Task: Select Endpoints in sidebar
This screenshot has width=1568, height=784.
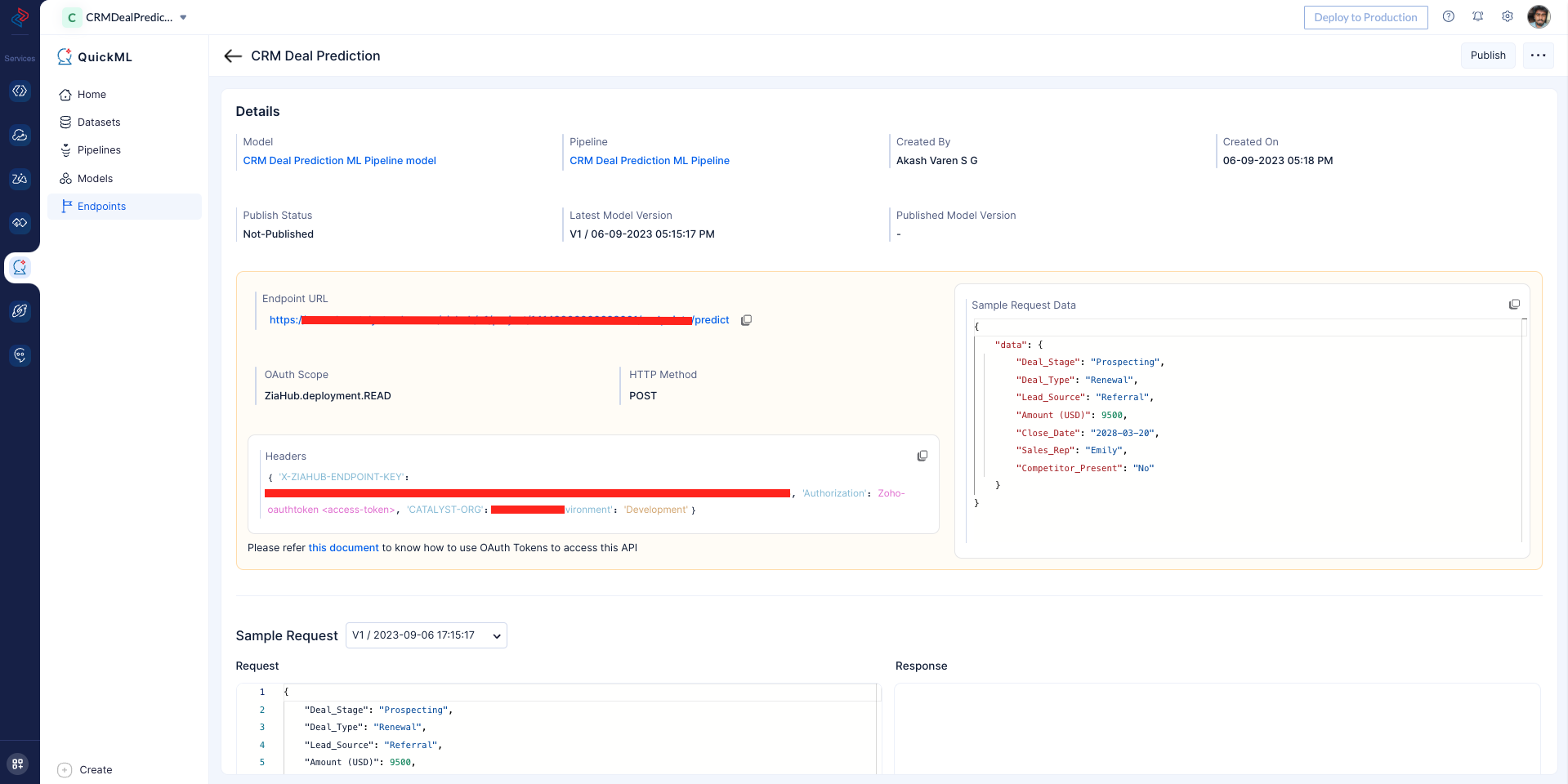Action: coord(124,207)
